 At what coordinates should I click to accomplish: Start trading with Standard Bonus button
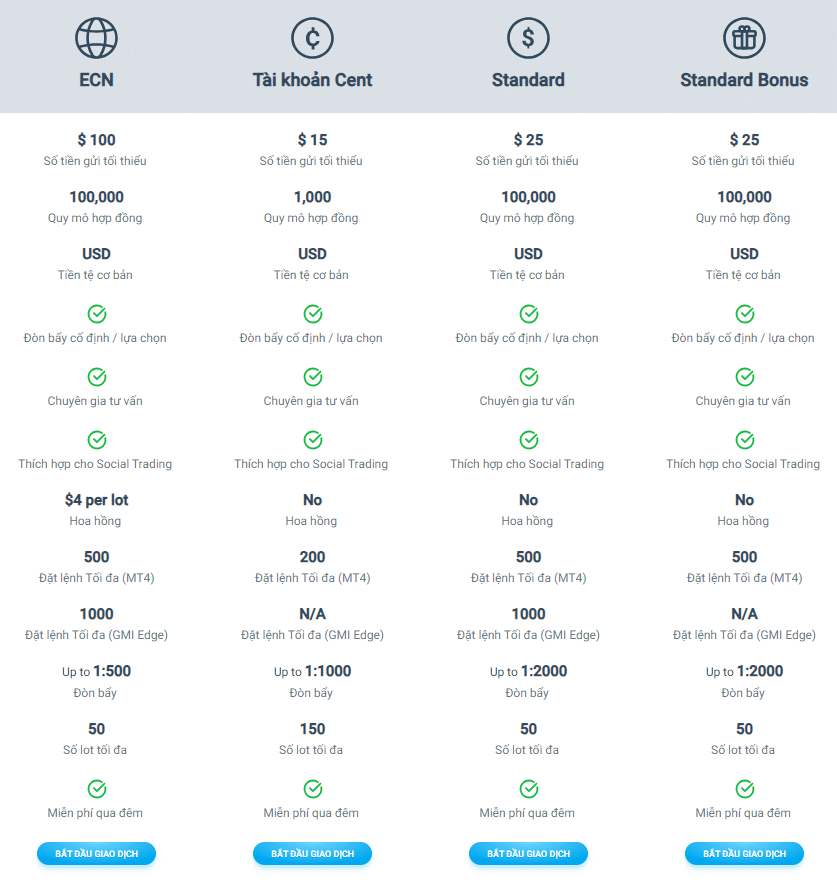click(744, 854)
